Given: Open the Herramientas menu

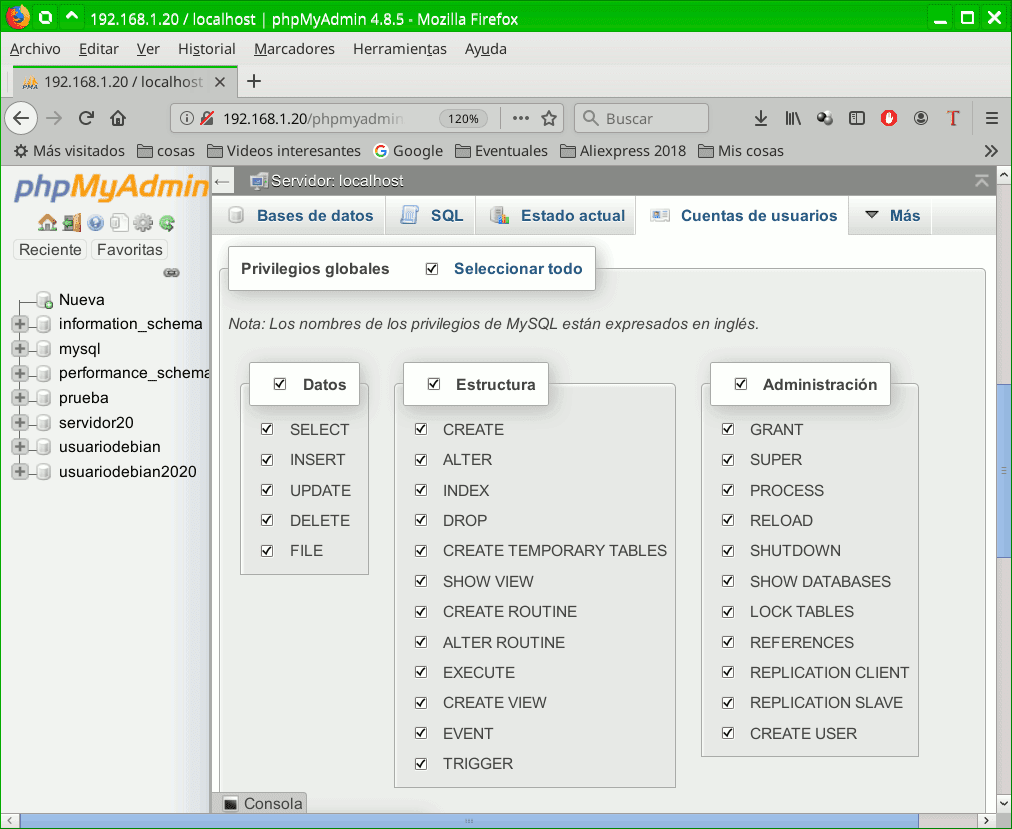Looking at the screenshot, I should point(399,48).
